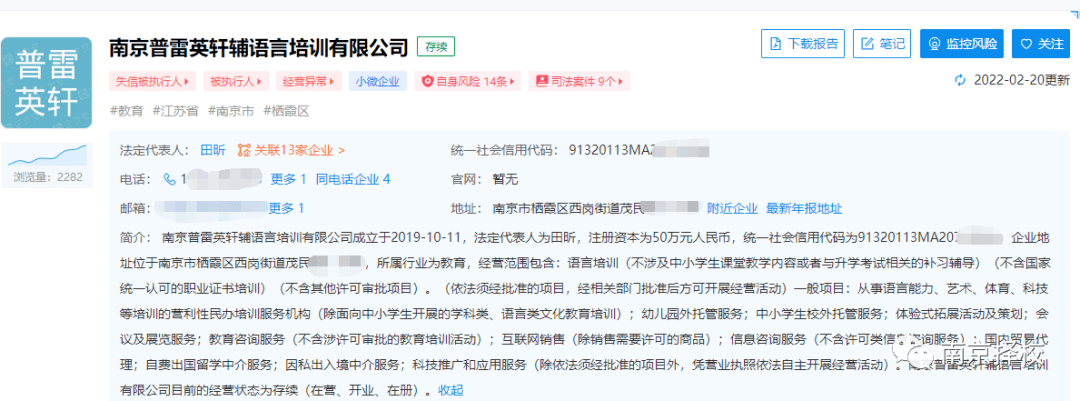Viewport: 1080px width, 401px height.
Task: Open 关联13家企业 link
Action: coord(291,150)
